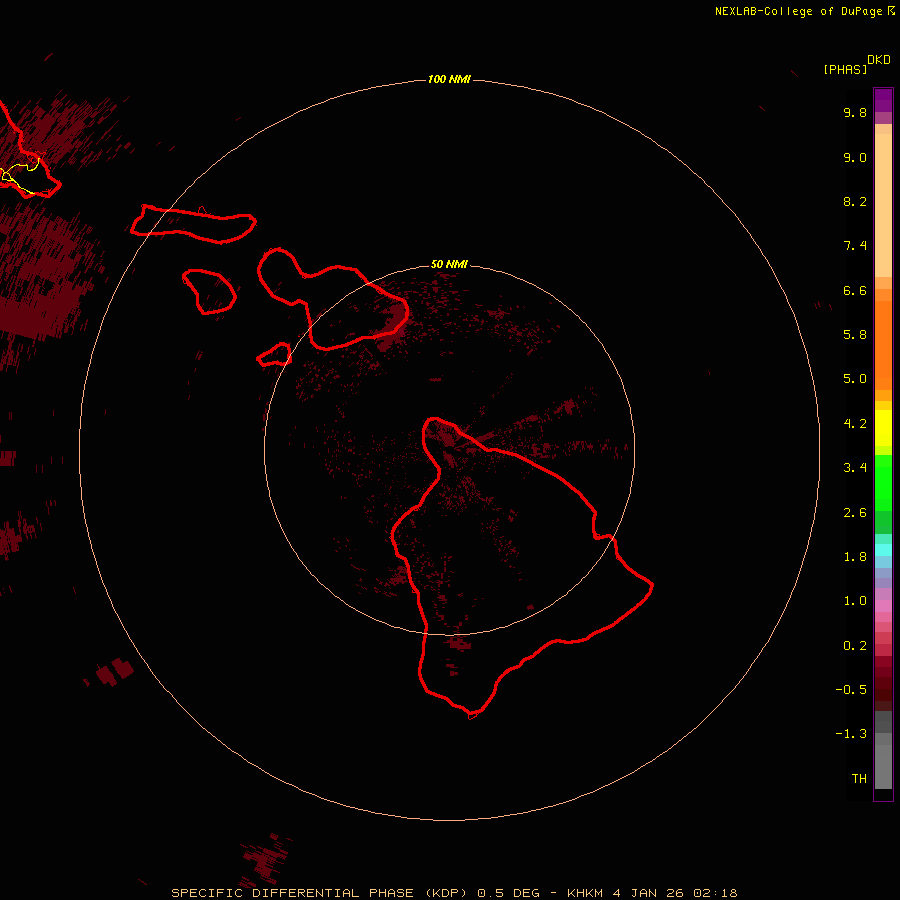The image size is (900, 900).
Task: Click the [PHAS] label above the color scale
Action: 845,69
